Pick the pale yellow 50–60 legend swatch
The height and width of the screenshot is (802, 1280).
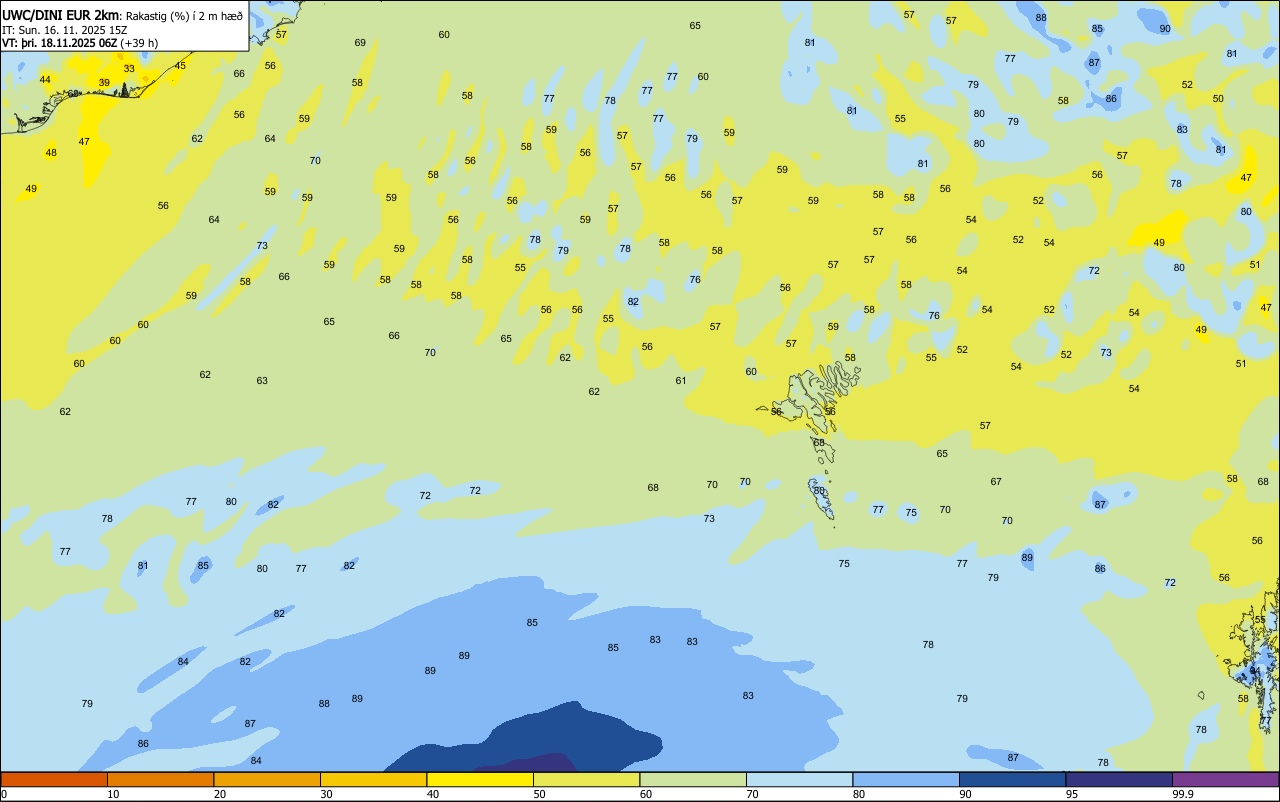pyautogui.click(x=586, y=779)
